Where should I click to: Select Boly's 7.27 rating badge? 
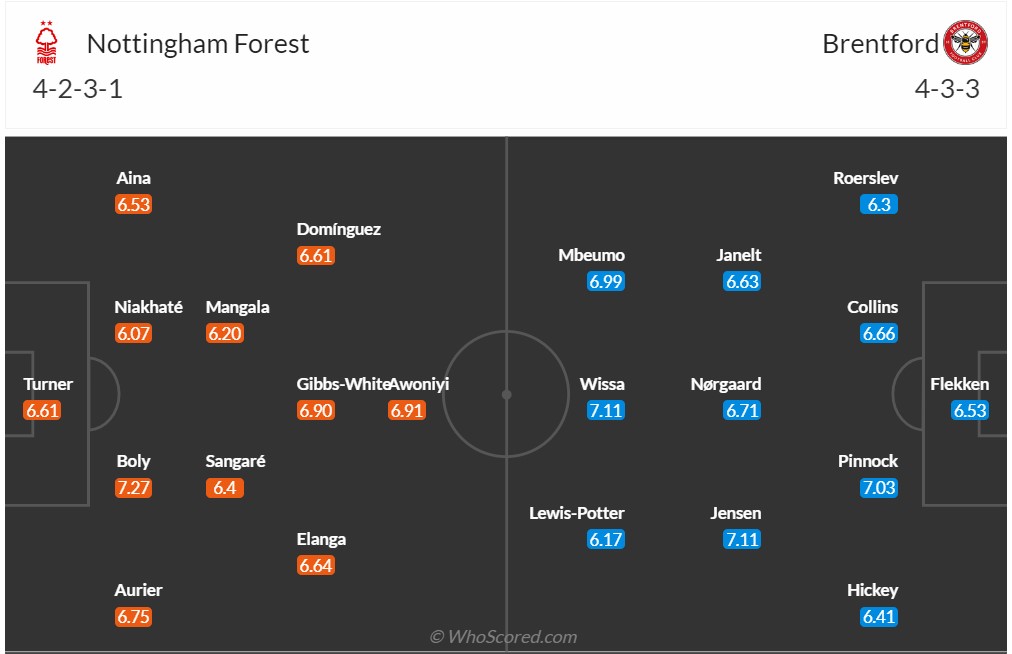(x=133, y=488)
